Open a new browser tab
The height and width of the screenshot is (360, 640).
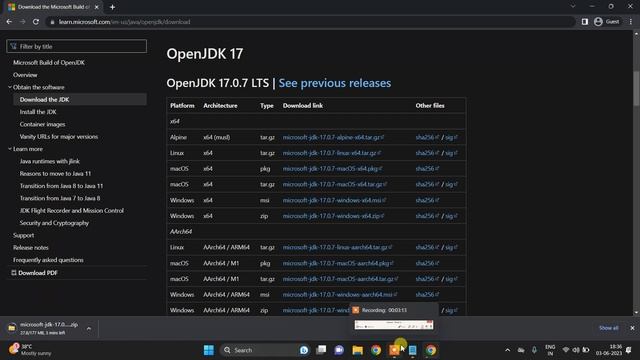[112, 7]
